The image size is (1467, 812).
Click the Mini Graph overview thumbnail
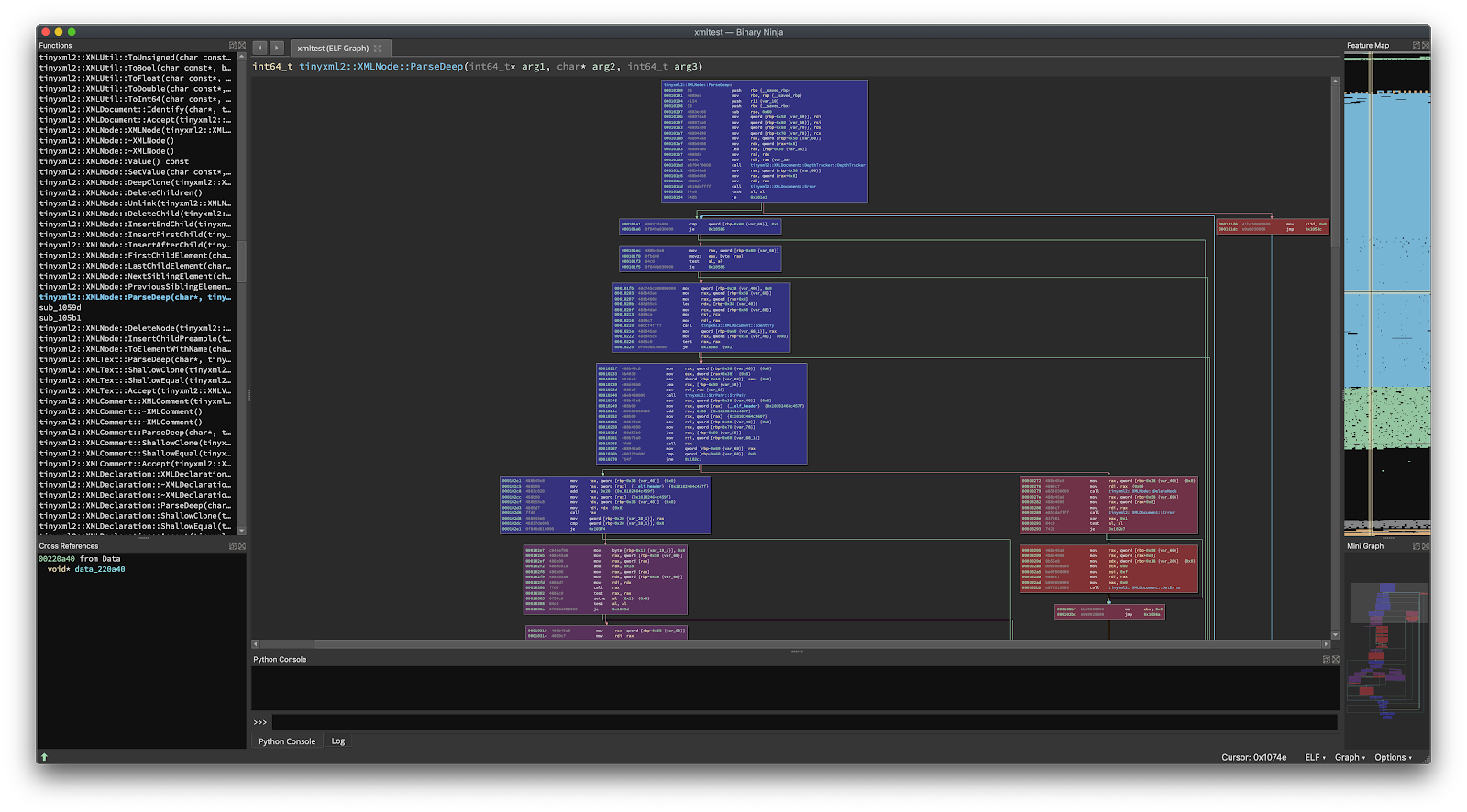(1386, 646)
